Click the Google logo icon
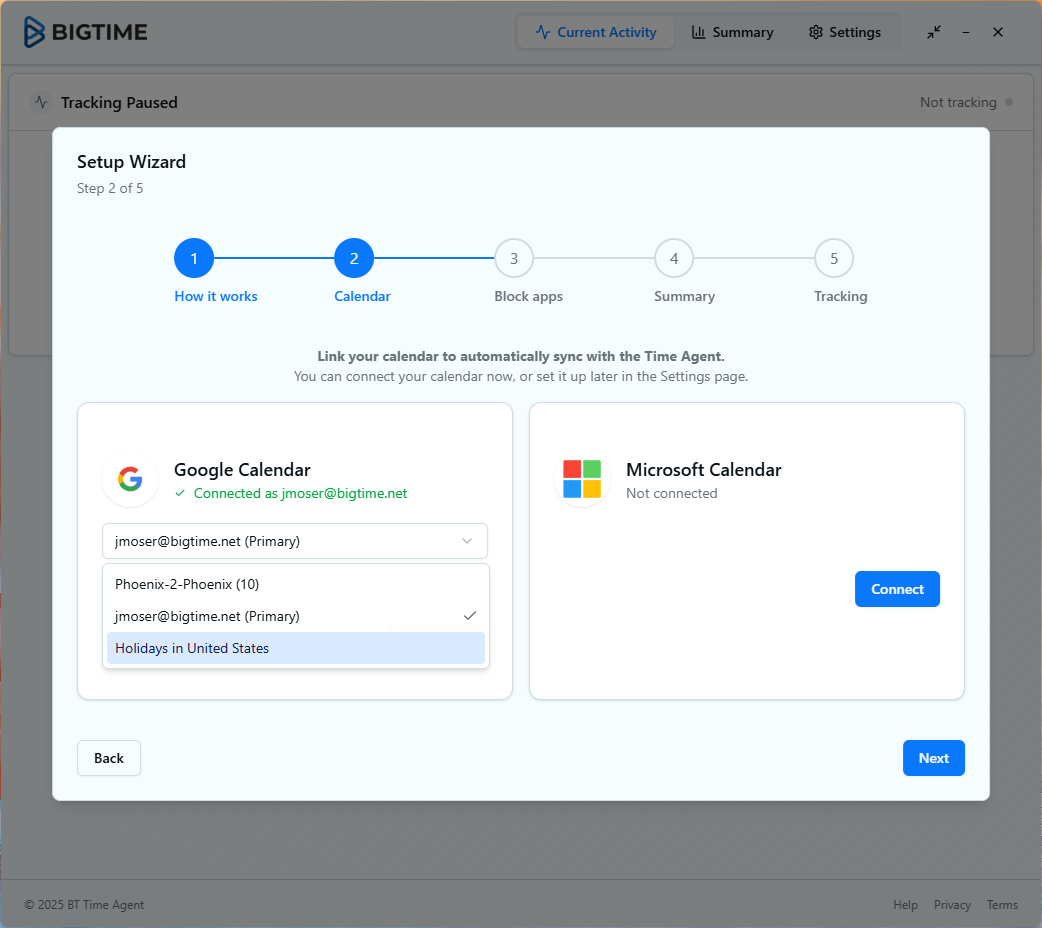 130,479
